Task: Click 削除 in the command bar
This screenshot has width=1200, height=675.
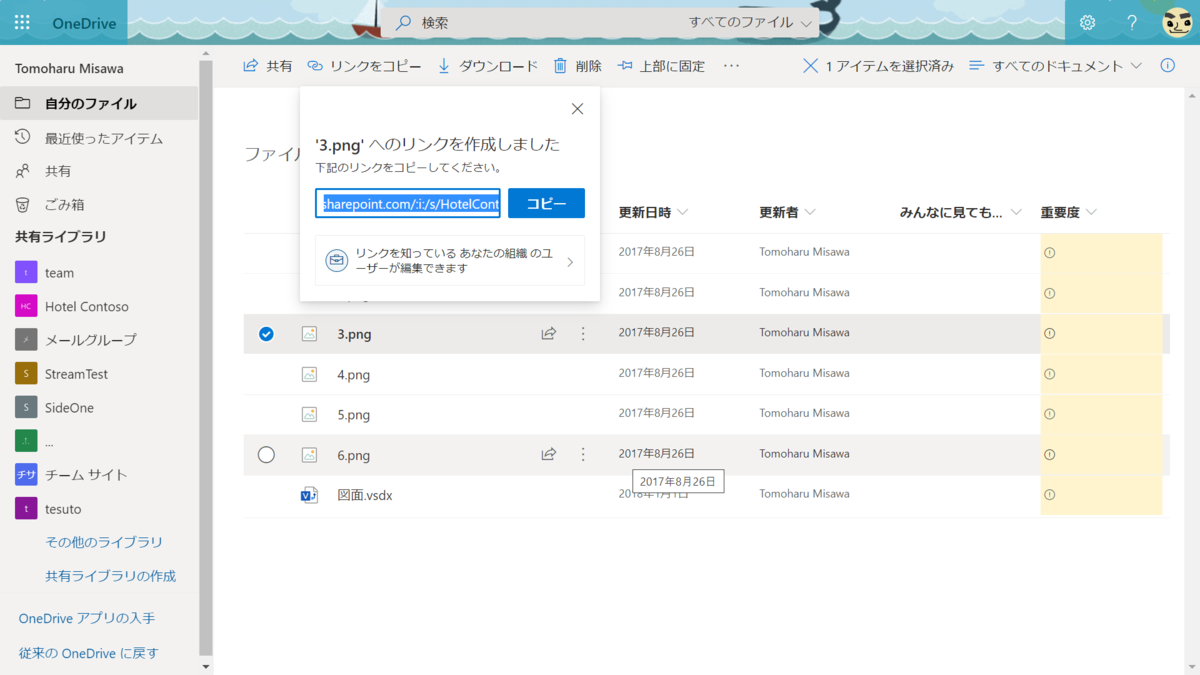Action: [578, 66]
